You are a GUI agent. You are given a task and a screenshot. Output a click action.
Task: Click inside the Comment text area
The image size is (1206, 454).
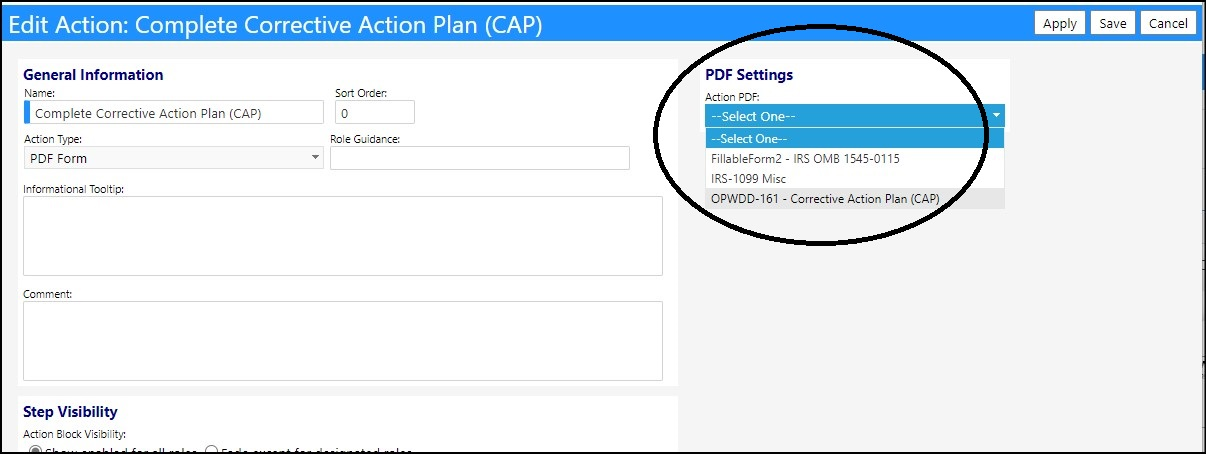click(x=343, y=341)
